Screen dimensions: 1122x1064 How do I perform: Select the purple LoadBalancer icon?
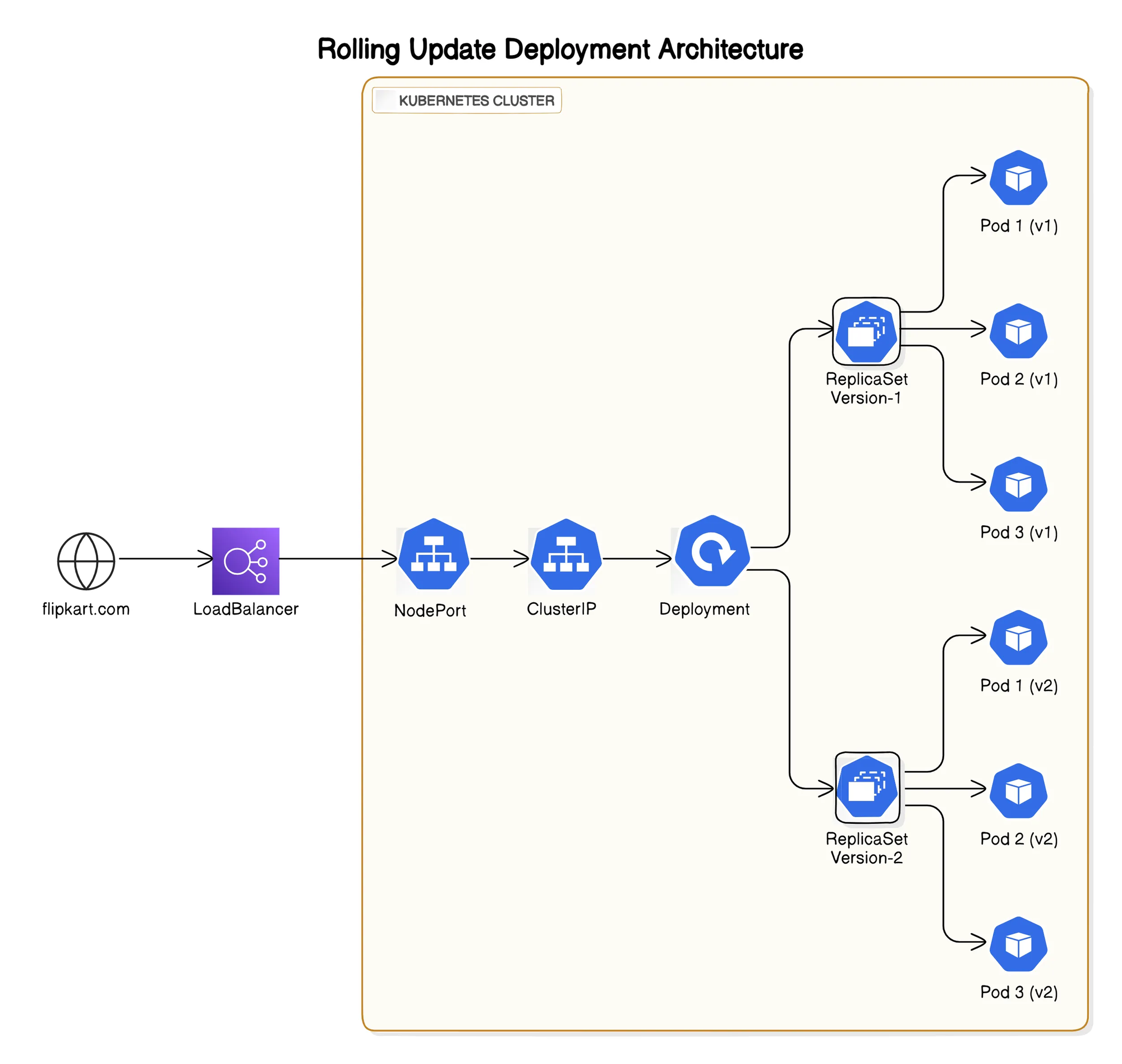coord(246,561)
